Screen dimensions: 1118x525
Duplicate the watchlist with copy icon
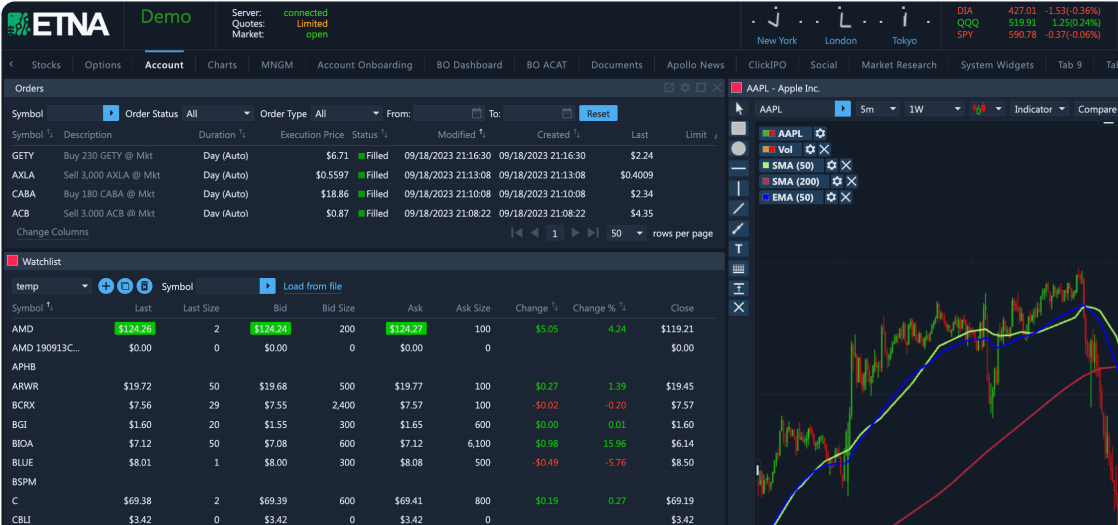click(125, 286)
